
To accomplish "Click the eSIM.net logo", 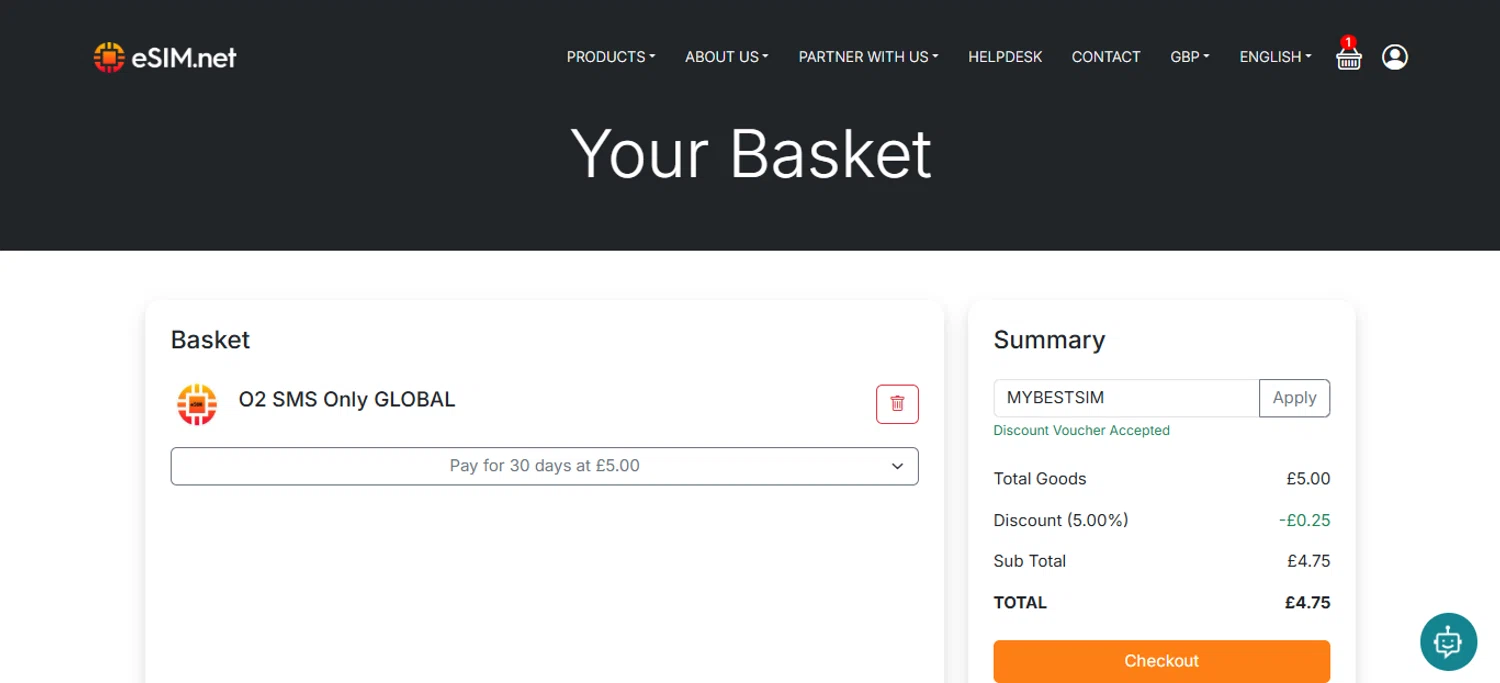I will pyautogui.click(x=165, y=58).
